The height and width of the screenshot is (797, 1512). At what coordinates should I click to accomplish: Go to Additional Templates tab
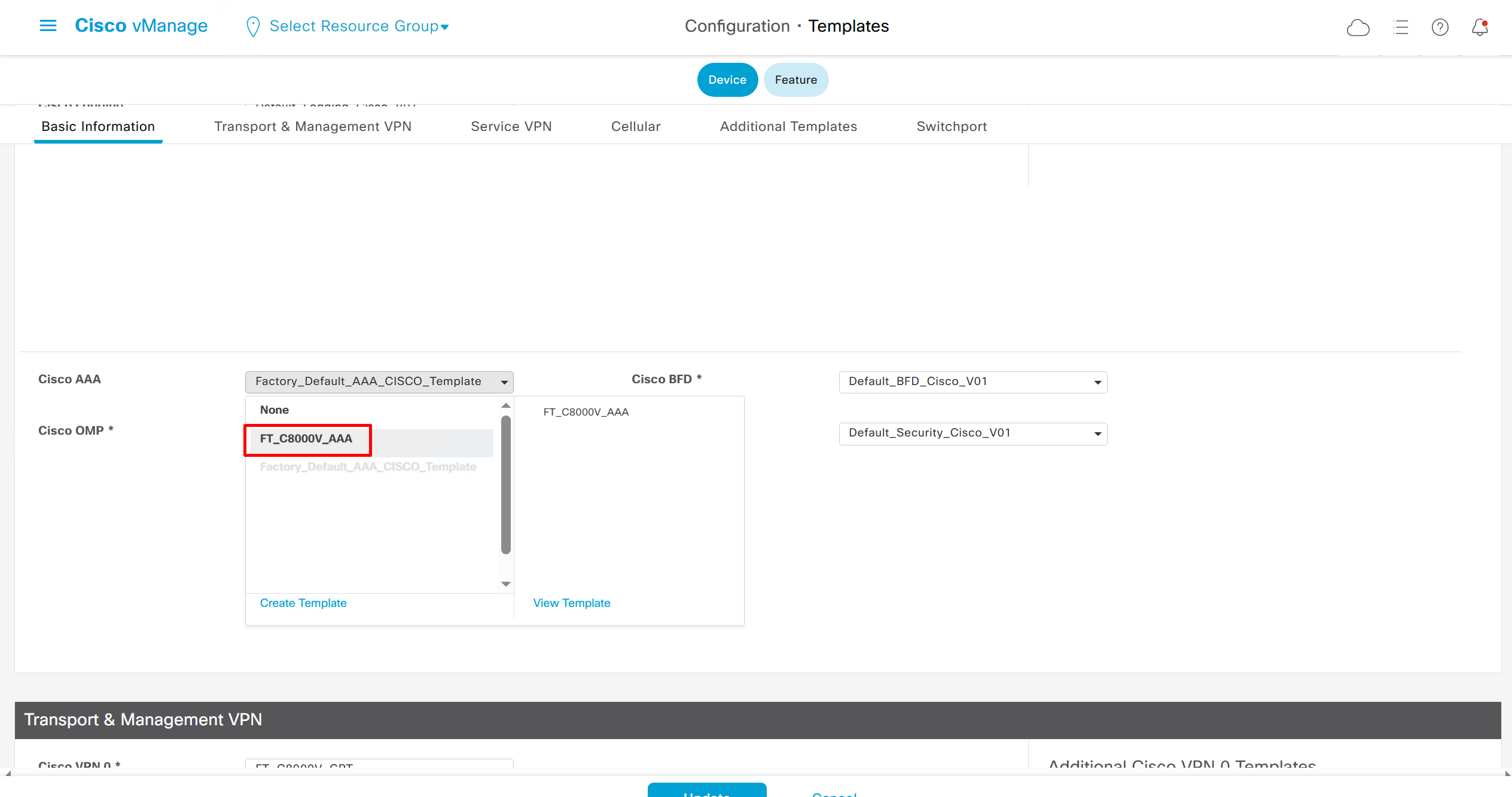[x=788, y=127]
